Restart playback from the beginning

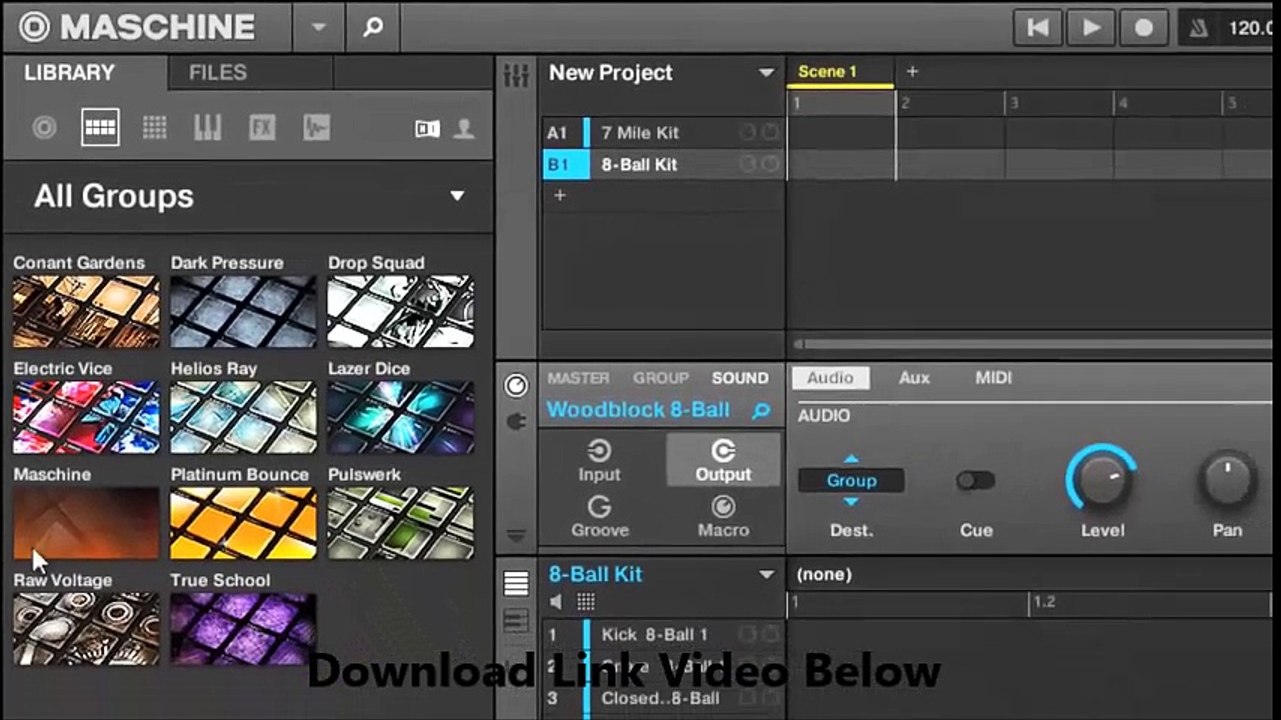pos(1038,27)
